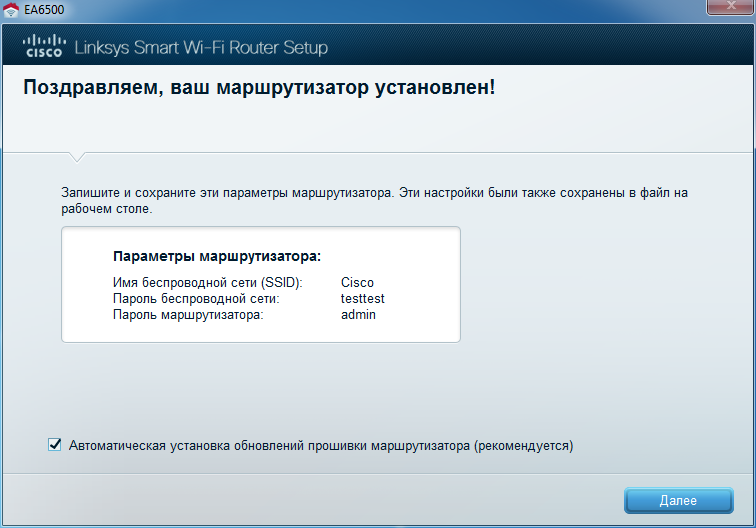Click label Имя беспроводной сети (SSID)

coord(208,283)
